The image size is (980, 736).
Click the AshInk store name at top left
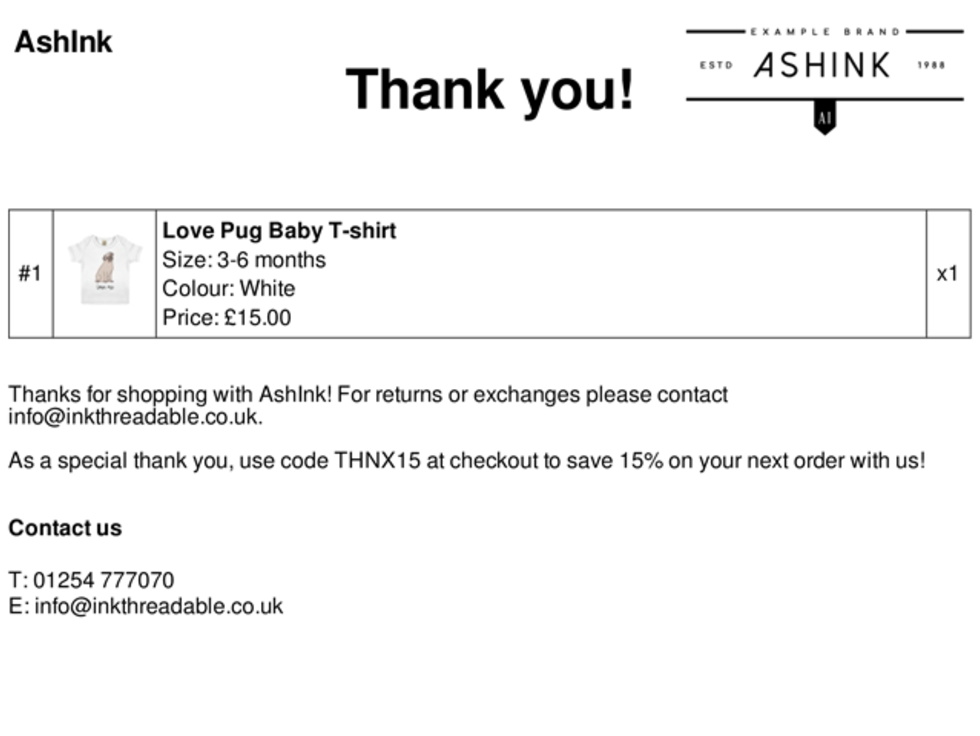click(63, 42)
